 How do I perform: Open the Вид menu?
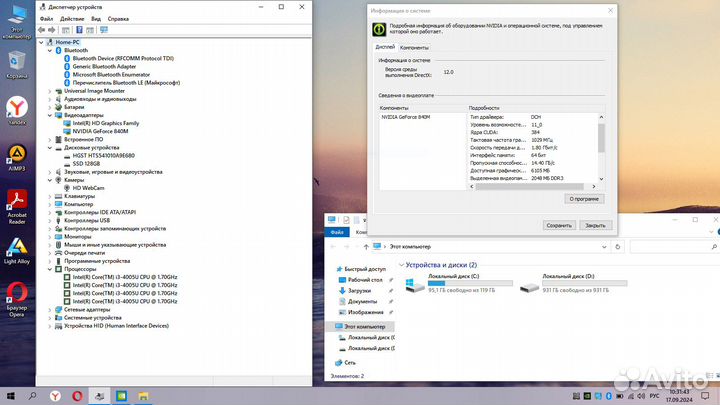[x=96, y=19]
